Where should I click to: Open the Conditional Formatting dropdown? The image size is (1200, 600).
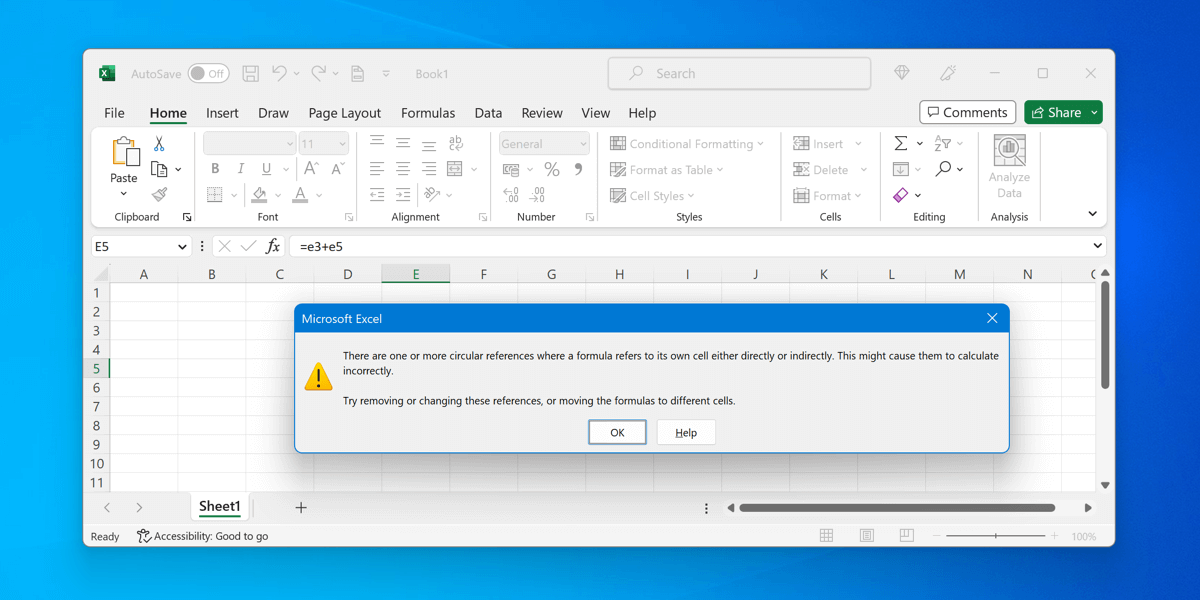(x=687, y=144)
